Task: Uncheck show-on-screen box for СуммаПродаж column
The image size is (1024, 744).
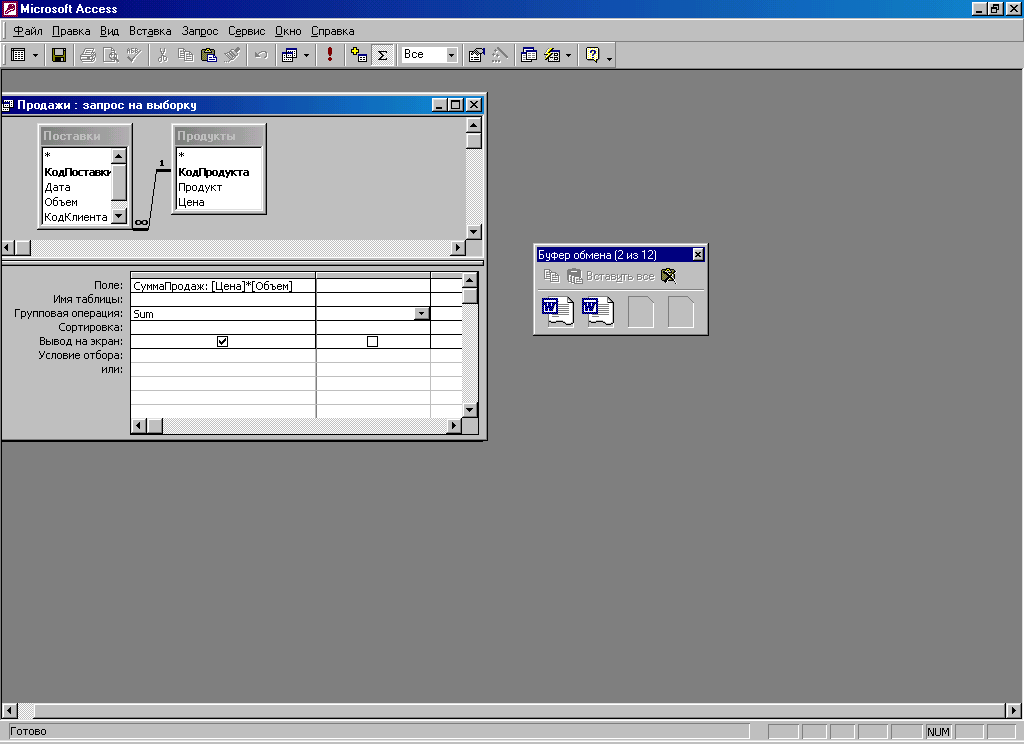Action: point(223,342)
